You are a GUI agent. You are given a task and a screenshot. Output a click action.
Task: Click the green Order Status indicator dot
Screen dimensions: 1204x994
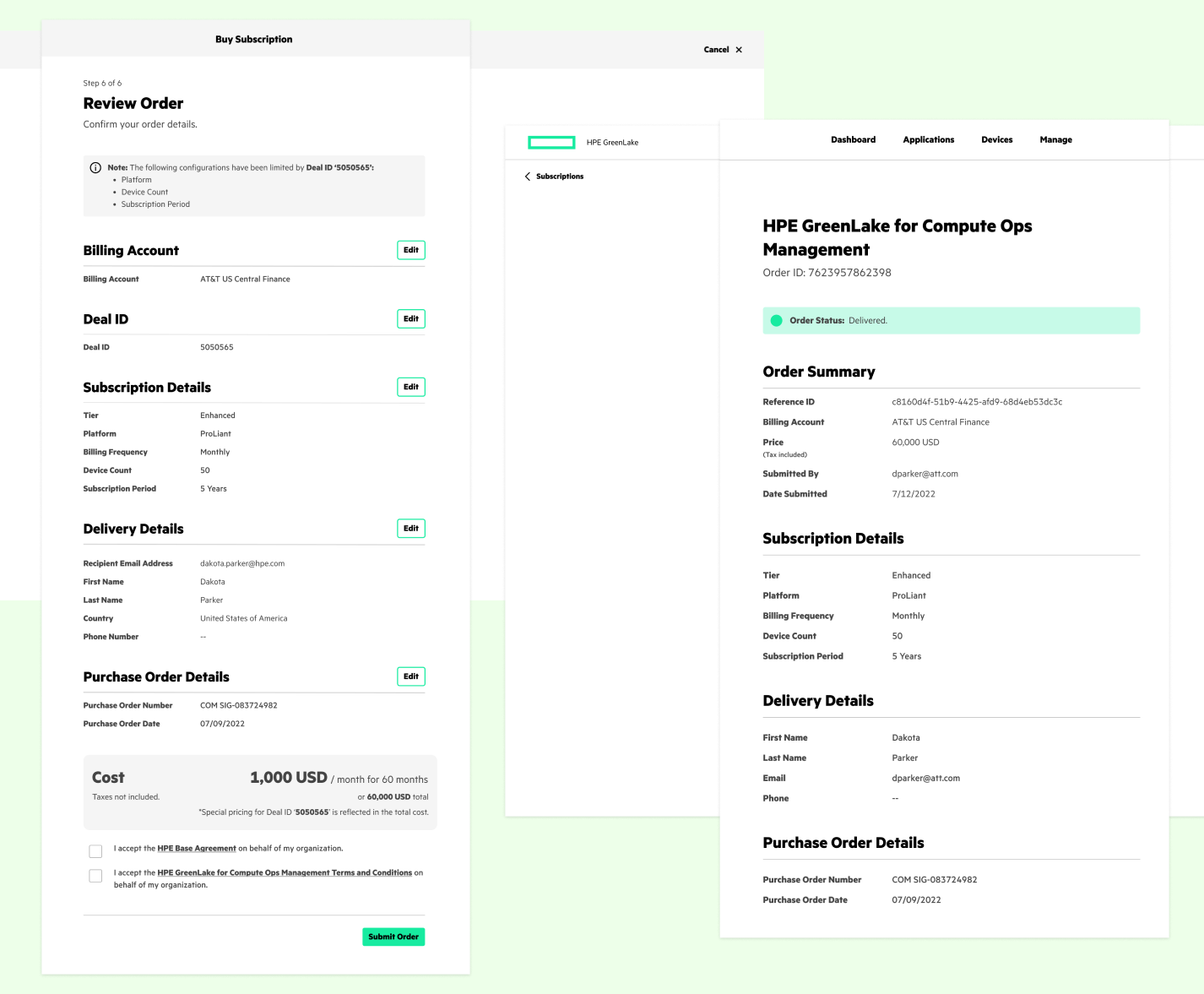[777, 321]
